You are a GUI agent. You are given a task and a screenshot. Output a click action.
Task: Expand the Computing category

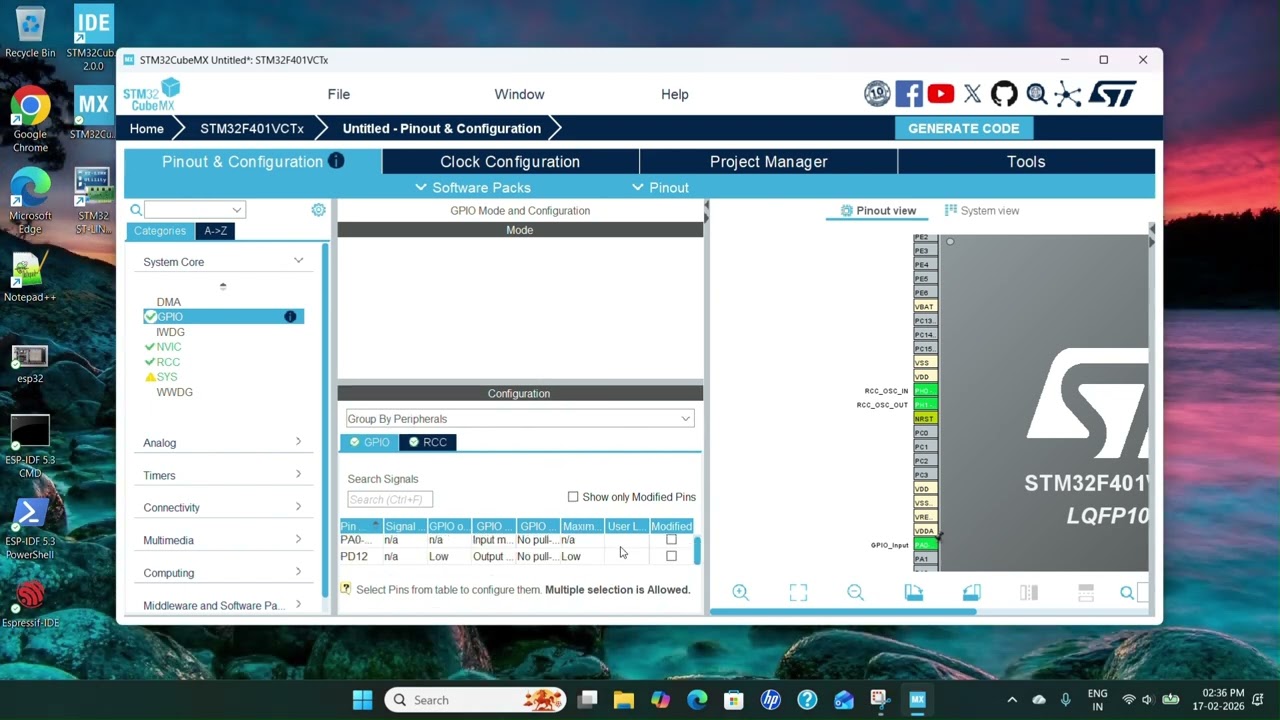(223, 573)
